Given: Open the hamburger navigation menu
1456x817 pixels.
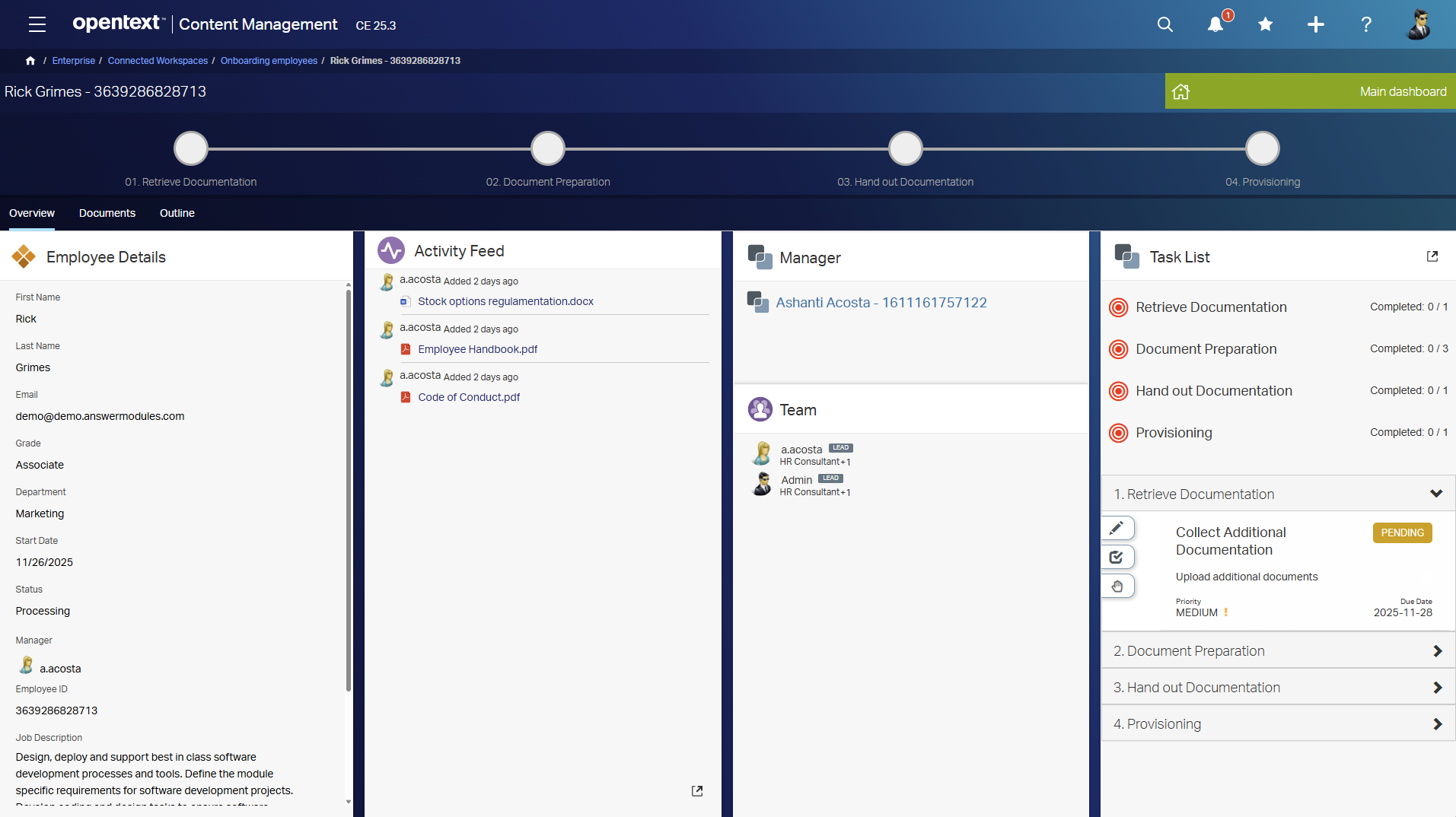Looking at the screenshot, I should (37, 24).
